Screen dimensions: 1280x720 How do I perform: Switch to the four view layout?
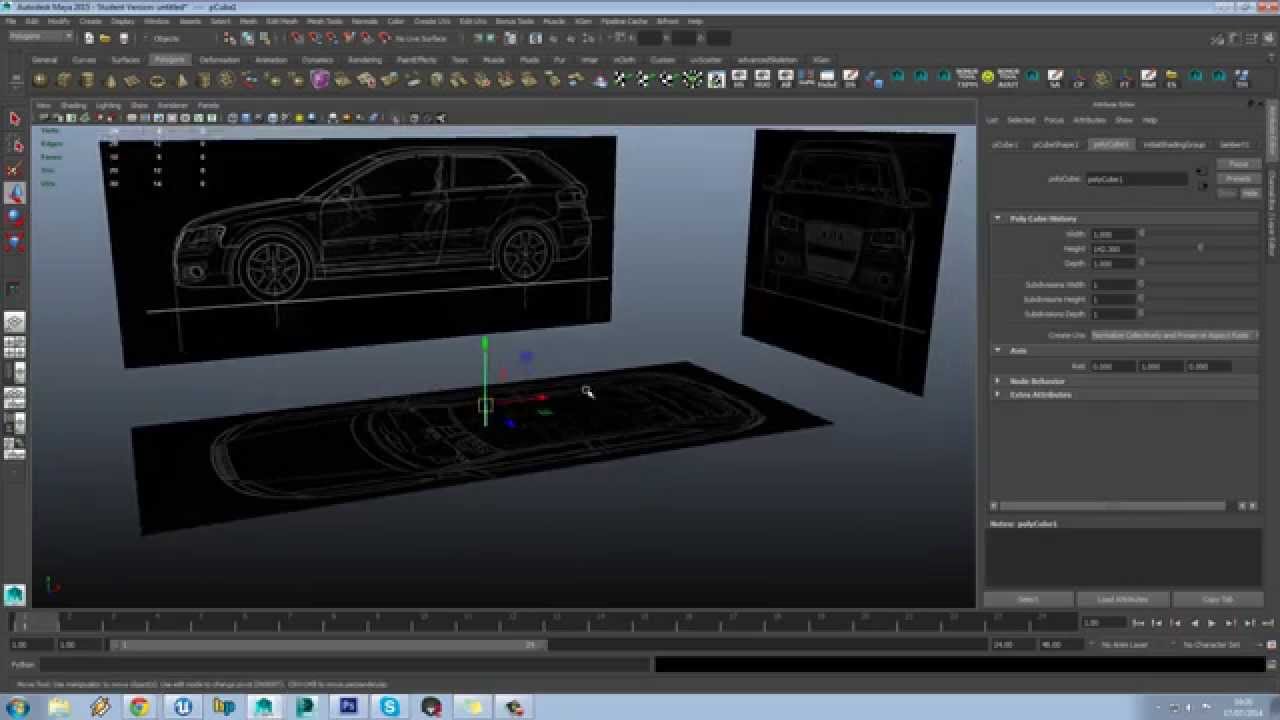(14, 347)
